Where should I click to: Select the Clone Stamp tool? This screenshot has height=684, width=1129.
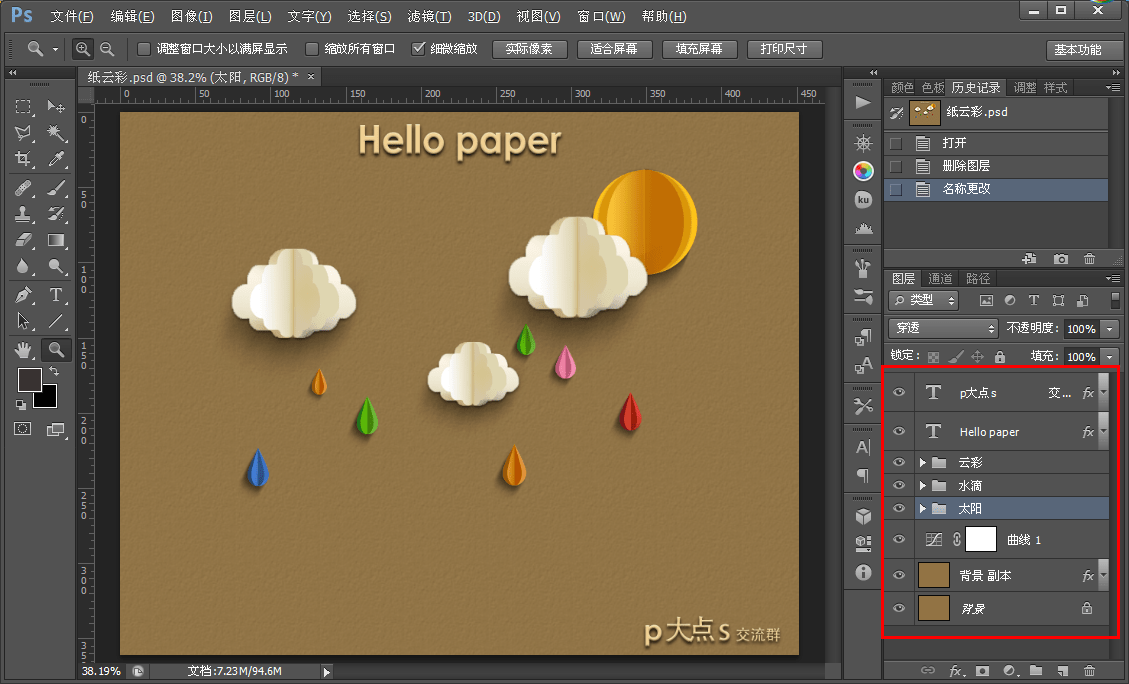pos(23,214)
